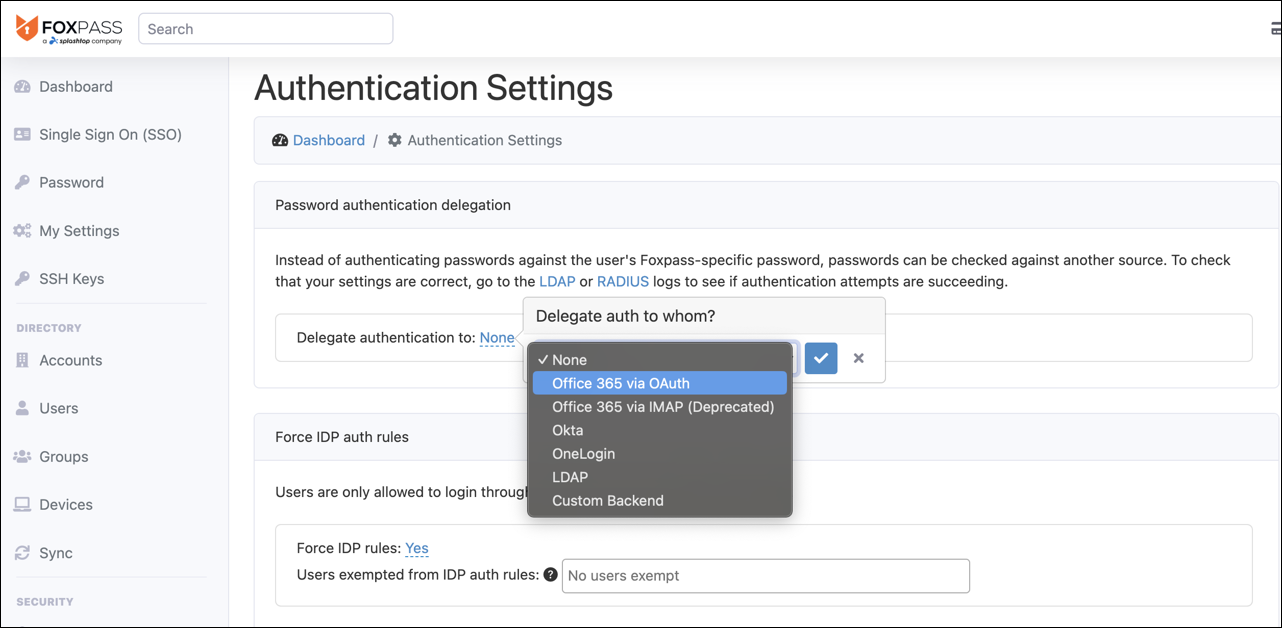Confirm delegation with the blue checkmark button
1282x628 pixels.
tap(821, 358)
